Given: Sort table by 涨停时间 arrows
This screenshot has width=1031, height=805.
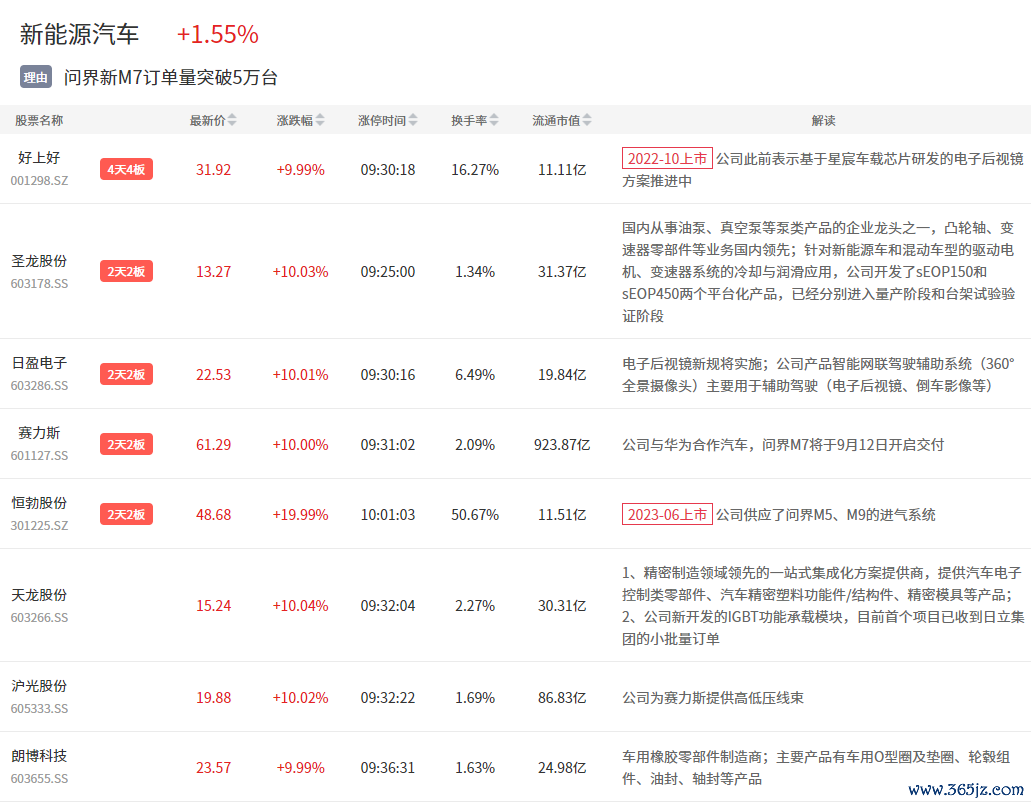Looking at the screenshot, I should coord(413,121).
